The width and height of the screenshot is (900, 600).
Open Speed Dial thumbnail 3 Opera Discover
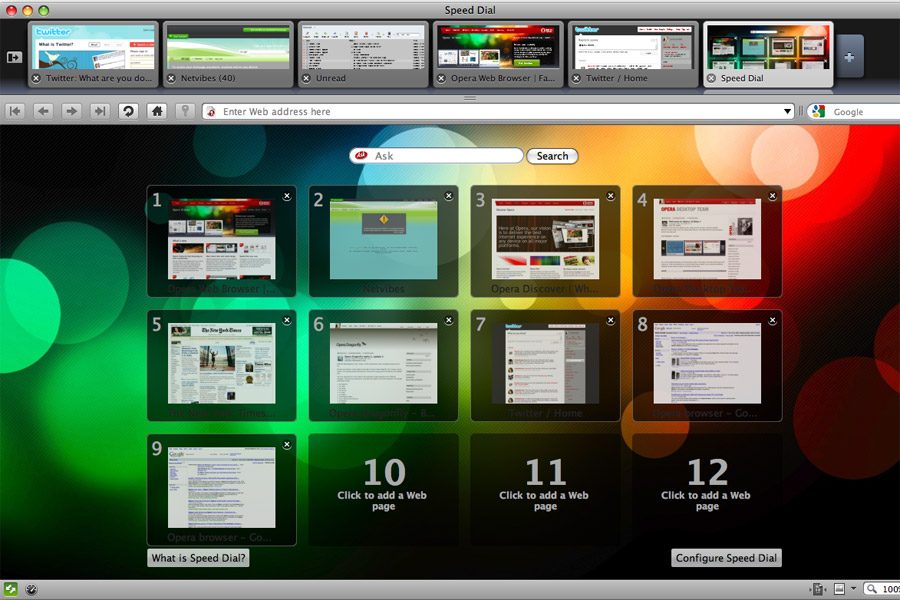(x=545, y=239)
